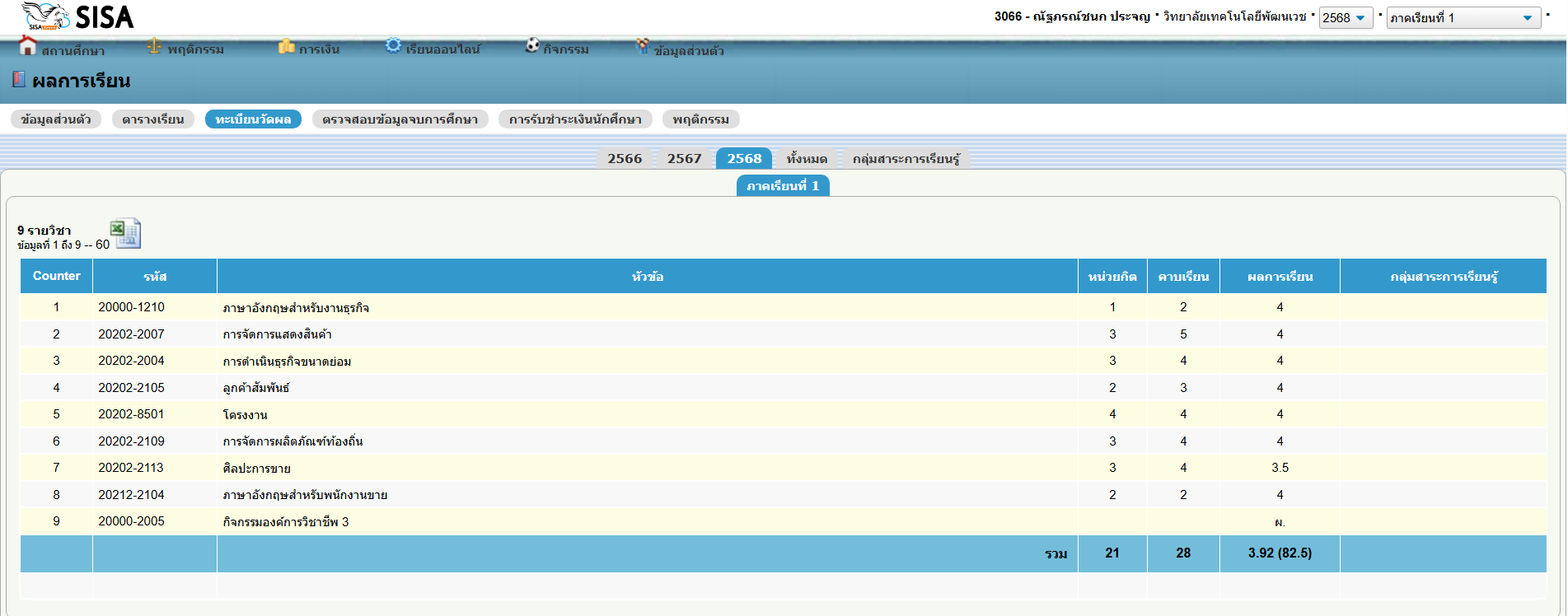
Task: Select the 2567 year tab
Action: pos(684,159)
